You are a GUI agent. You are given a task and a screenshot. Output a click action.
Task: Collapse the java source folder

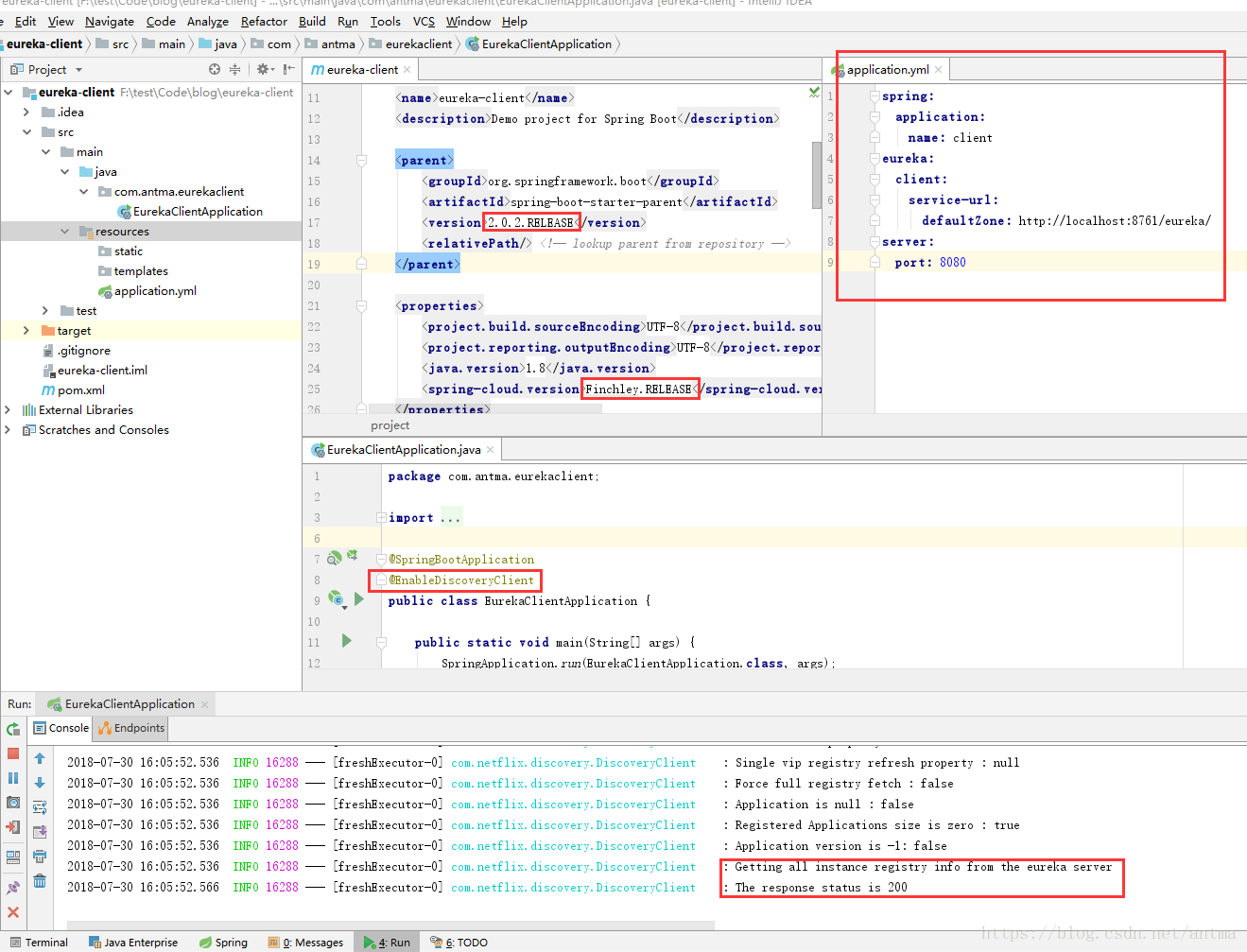click(65, 171)
